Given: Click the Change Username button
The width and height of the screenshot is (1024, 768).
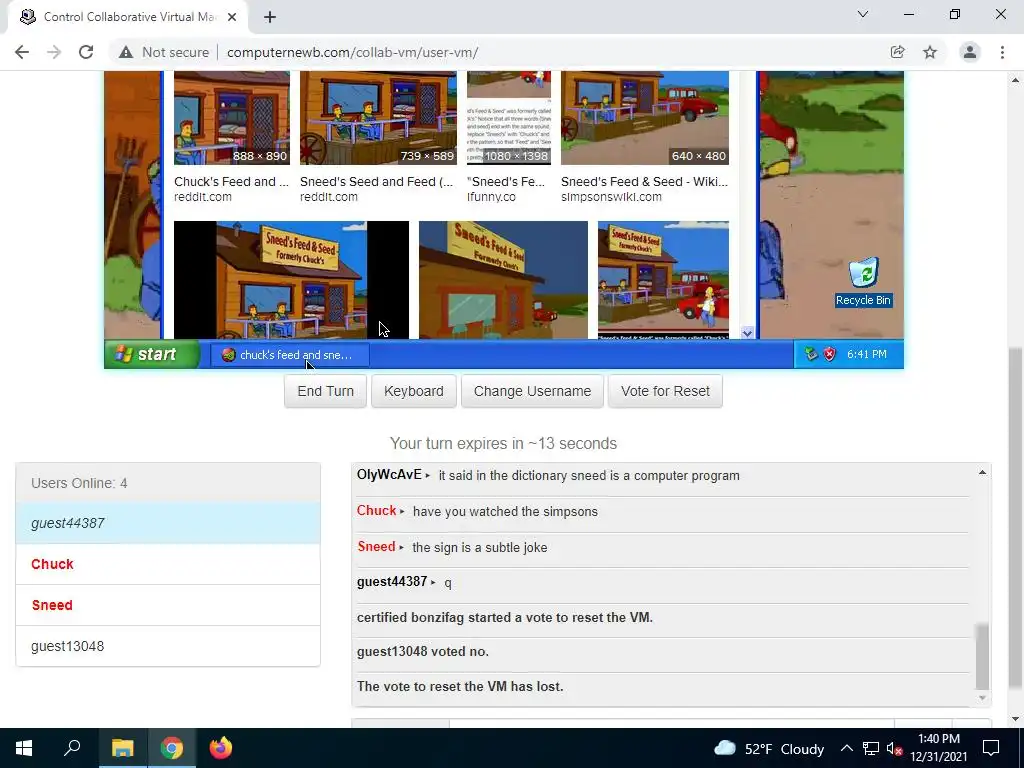Looking at the screenshot, I should pyautogui.click(x=532, y=391).
